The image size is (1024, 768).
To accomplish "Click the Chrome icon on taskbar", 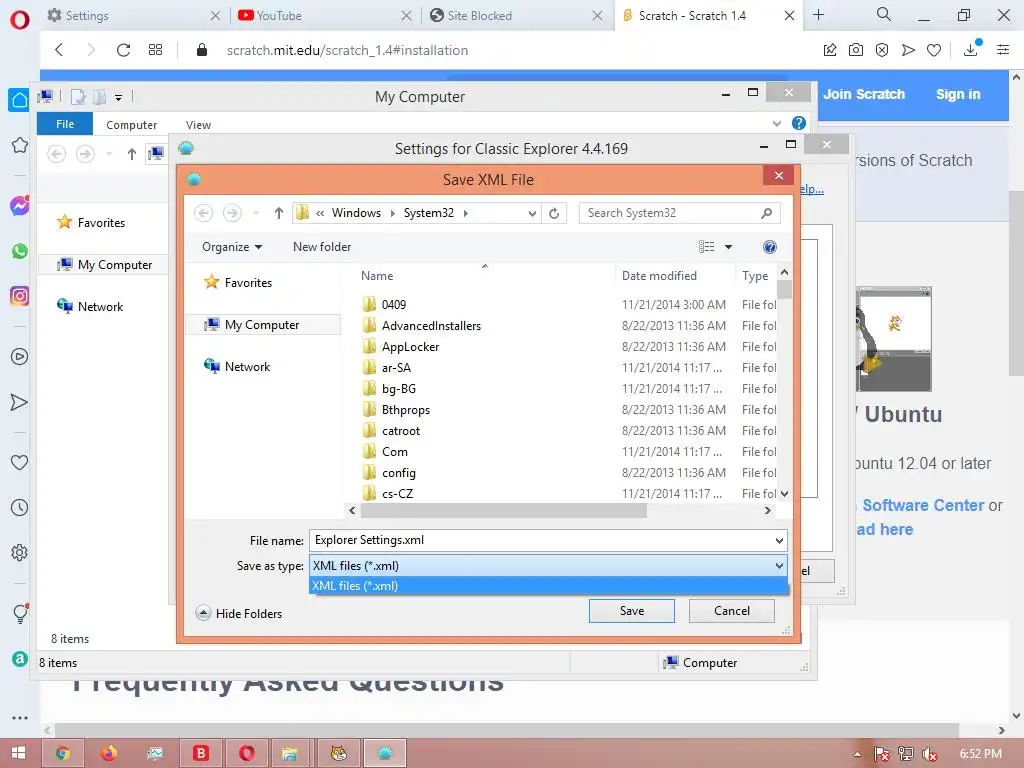I will [x=63, y=754].
